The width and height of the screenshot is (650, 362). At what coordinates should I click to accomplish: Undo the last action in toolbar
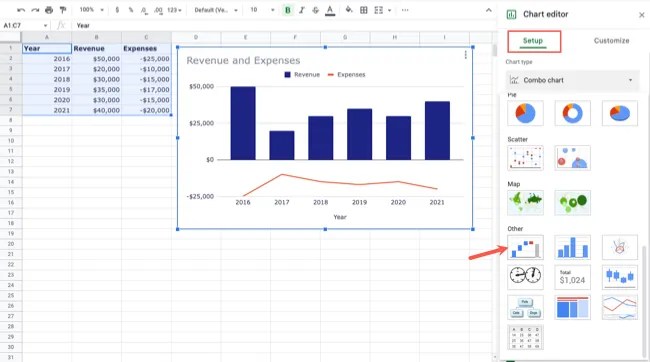pyautogui.click(x=21, y=10)
